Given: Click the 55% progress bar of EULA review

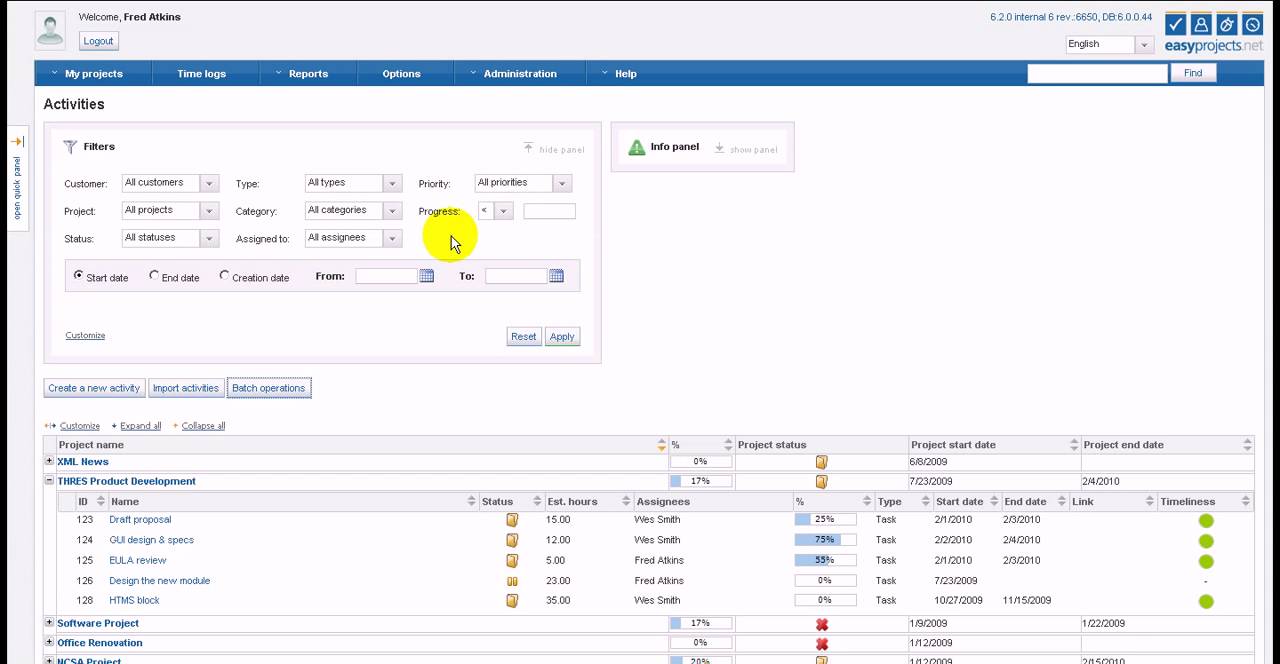Looking at the screenshot, I should (x=826, y=560).
